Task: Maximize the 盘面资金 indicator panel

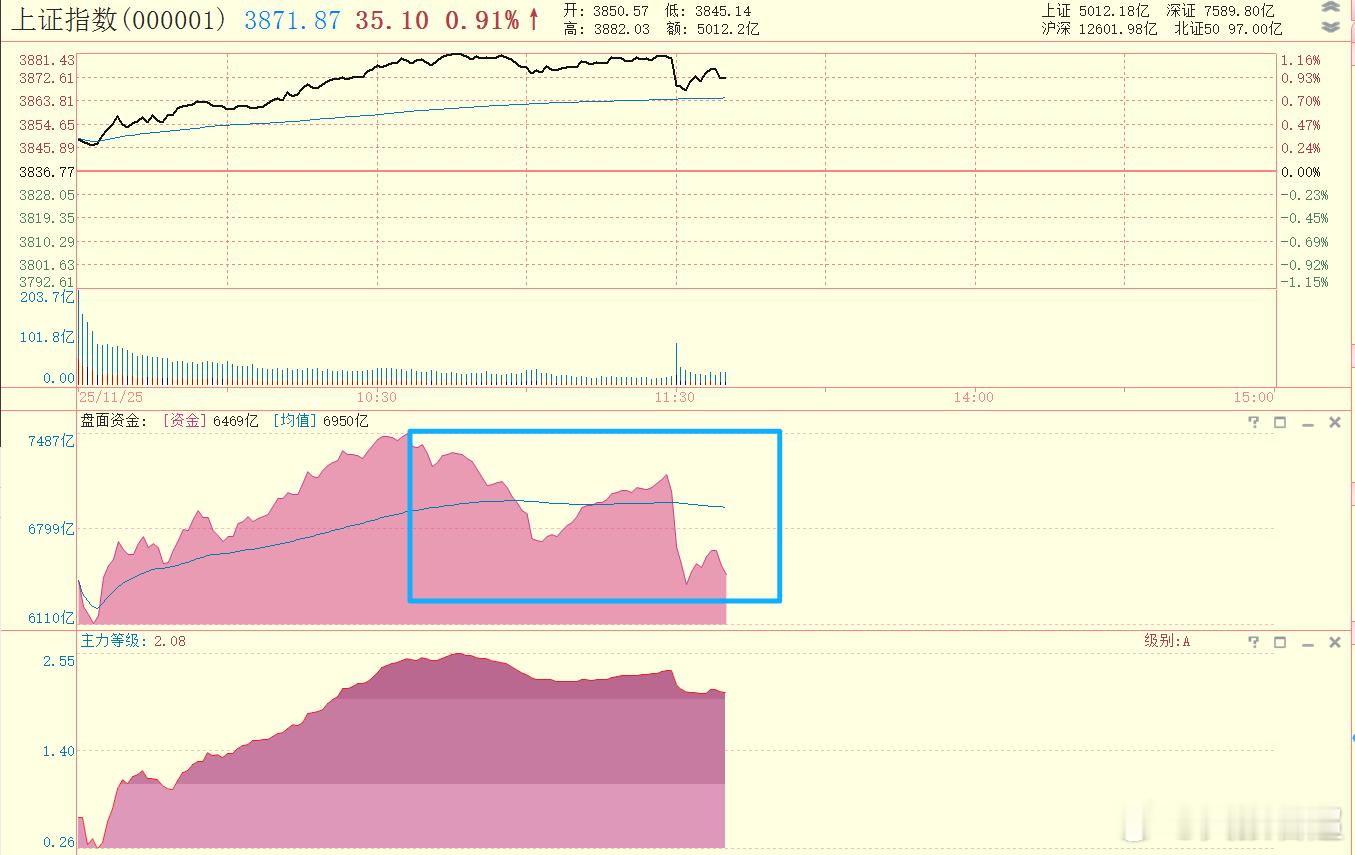Action: 1280,423
